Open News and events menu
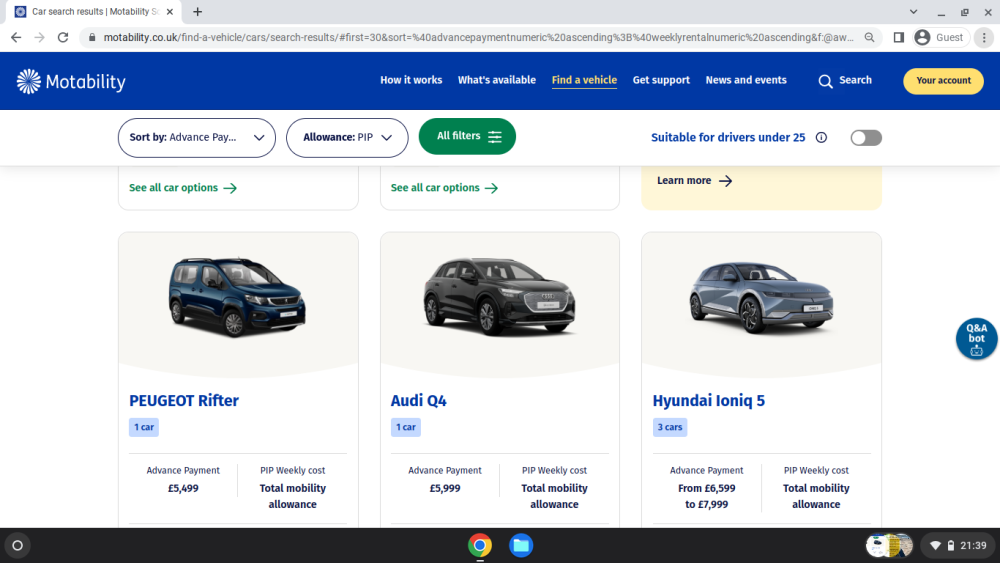1000x563 pixels. 746,80
